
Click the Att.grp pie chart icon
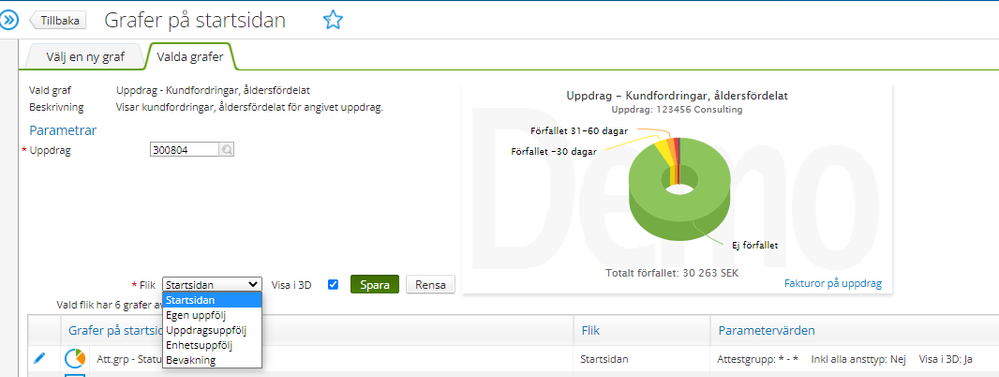coord(75,359)
